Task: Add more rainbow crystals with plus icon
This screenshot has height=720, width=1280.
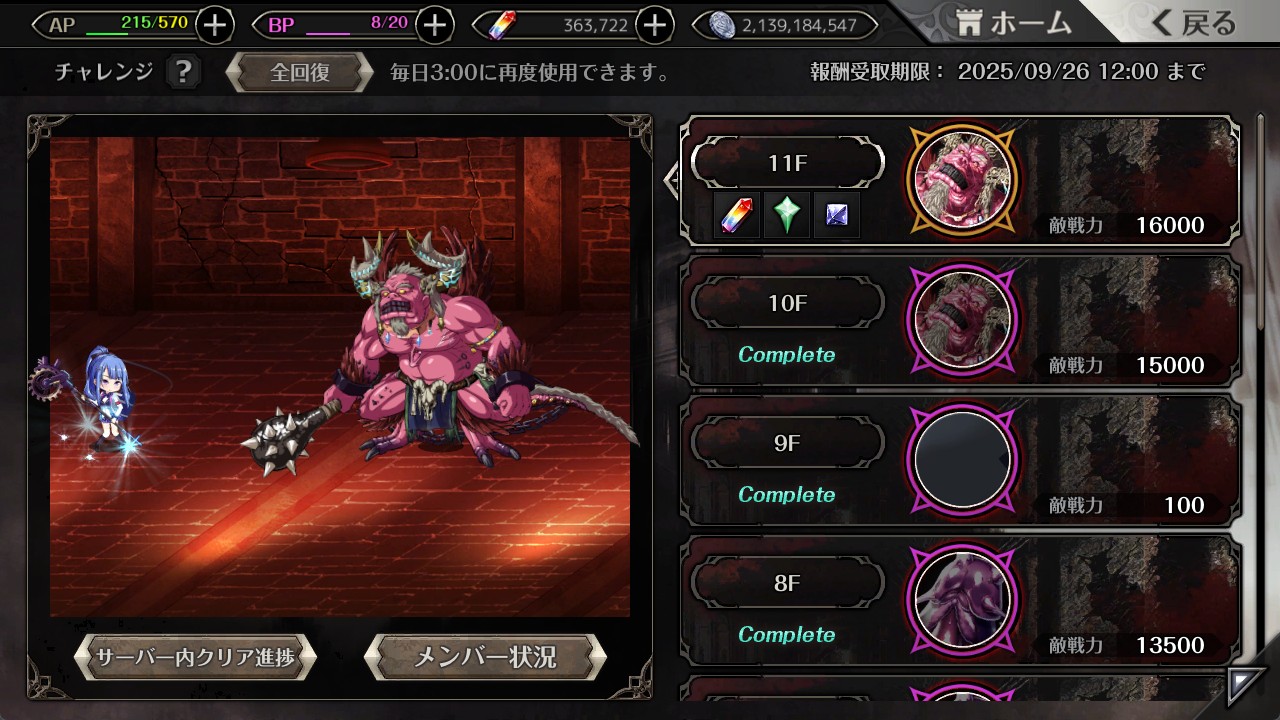Action: pyautogui.click(x=654, y=25)
